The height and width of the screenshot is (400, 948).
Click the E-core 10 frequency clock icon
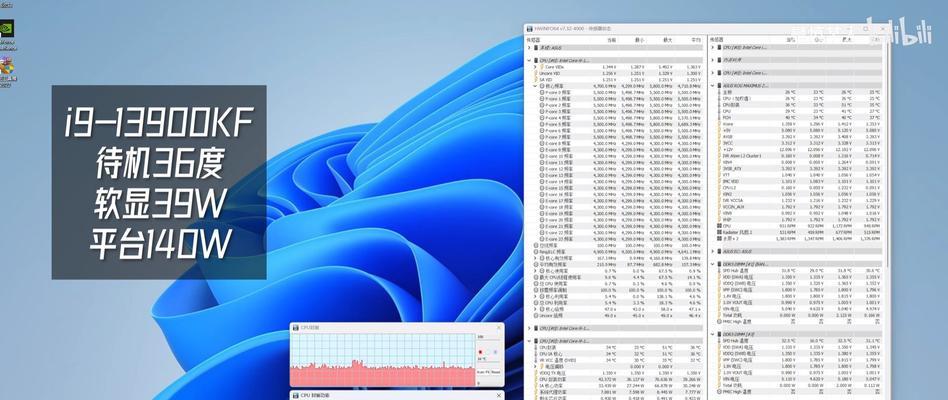[542, 156]
